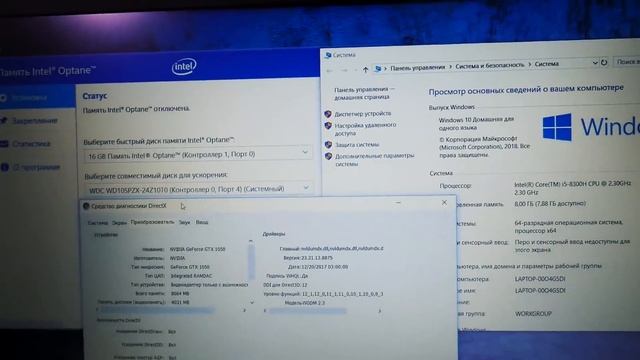Click the Intel logo in the Optane header

[x=184, y=67]
